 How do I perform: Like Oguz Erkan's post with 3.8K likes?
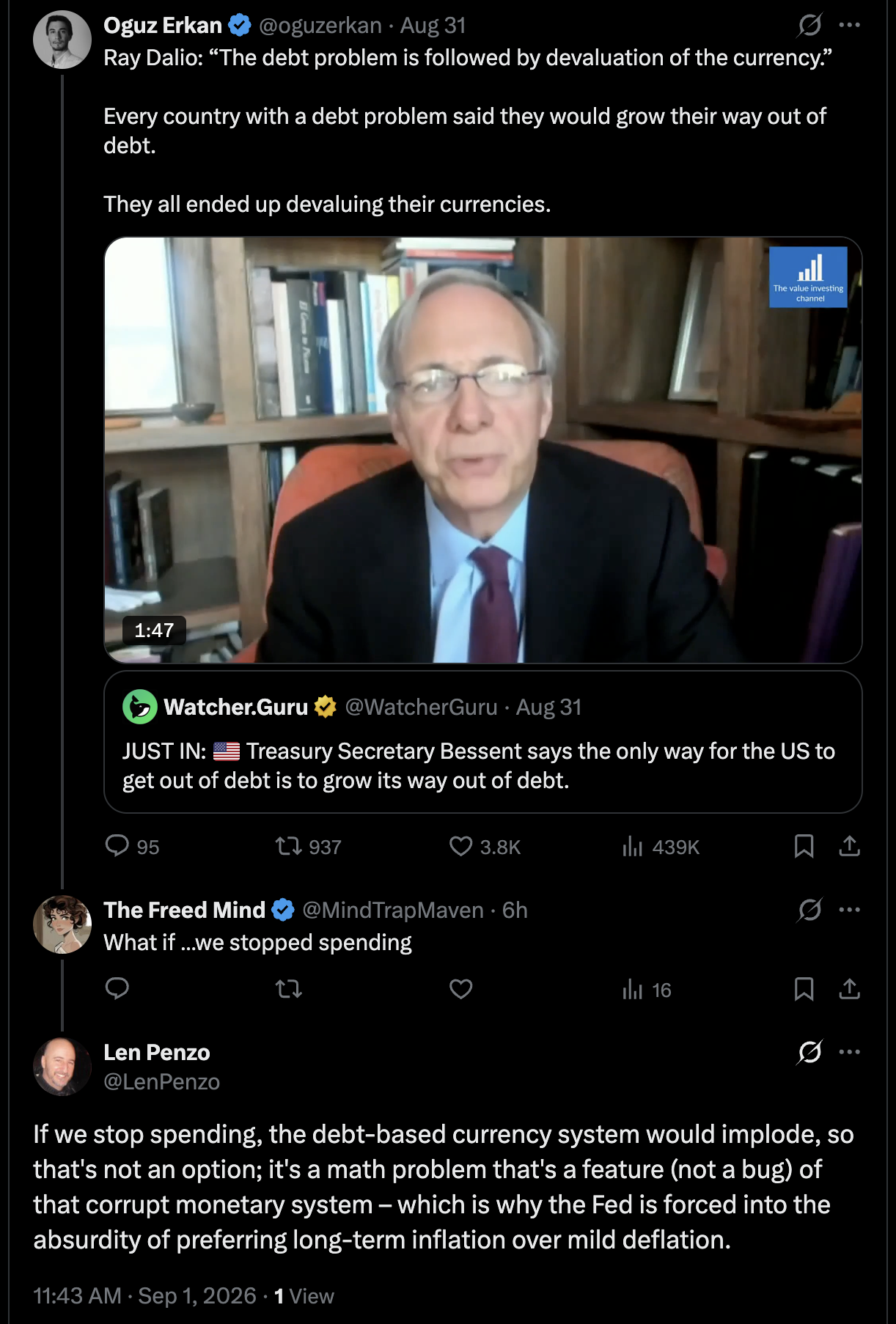(x=485, y=847)
